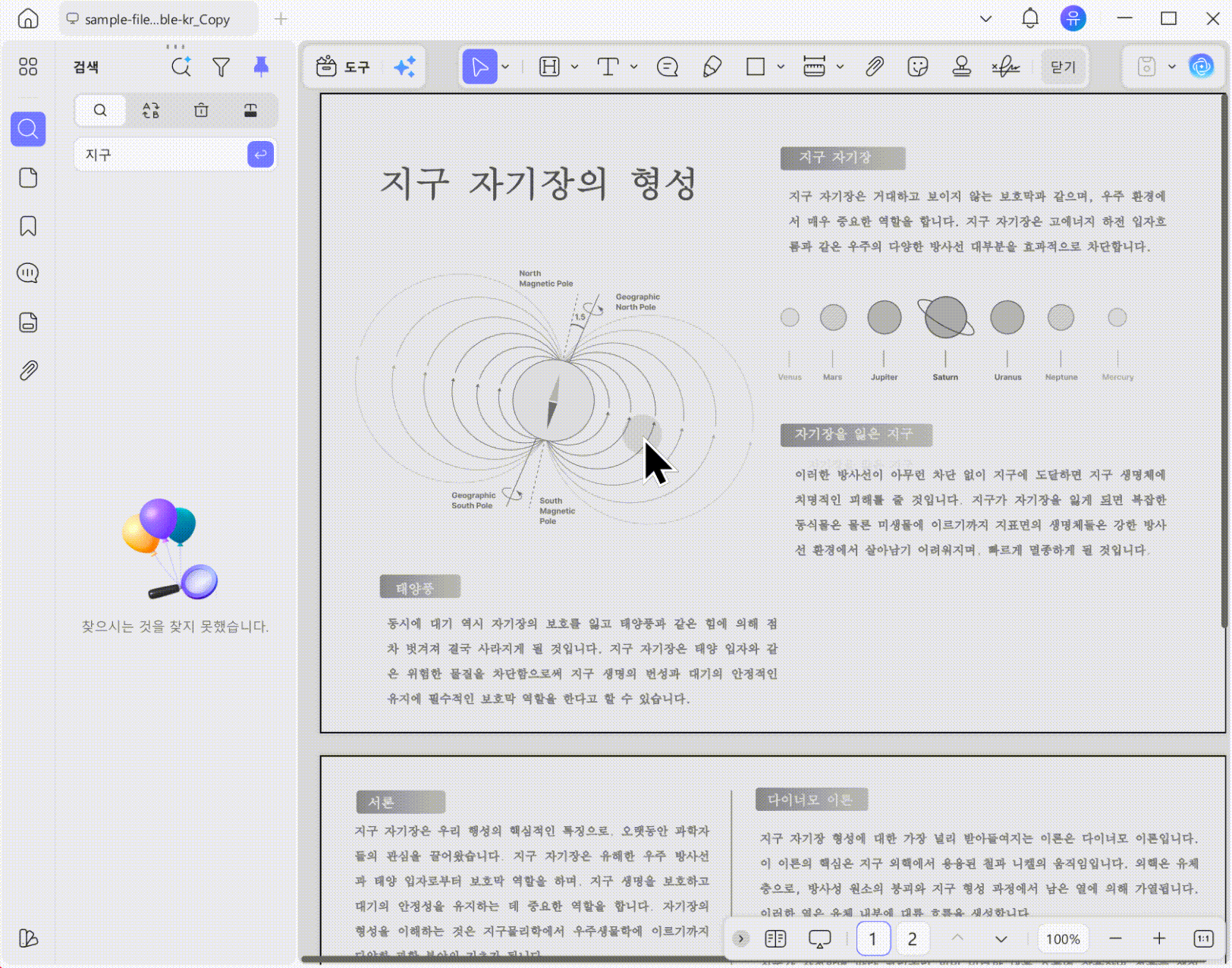
Task: Expand the selection tool dropdown
Action: [505, 67]
